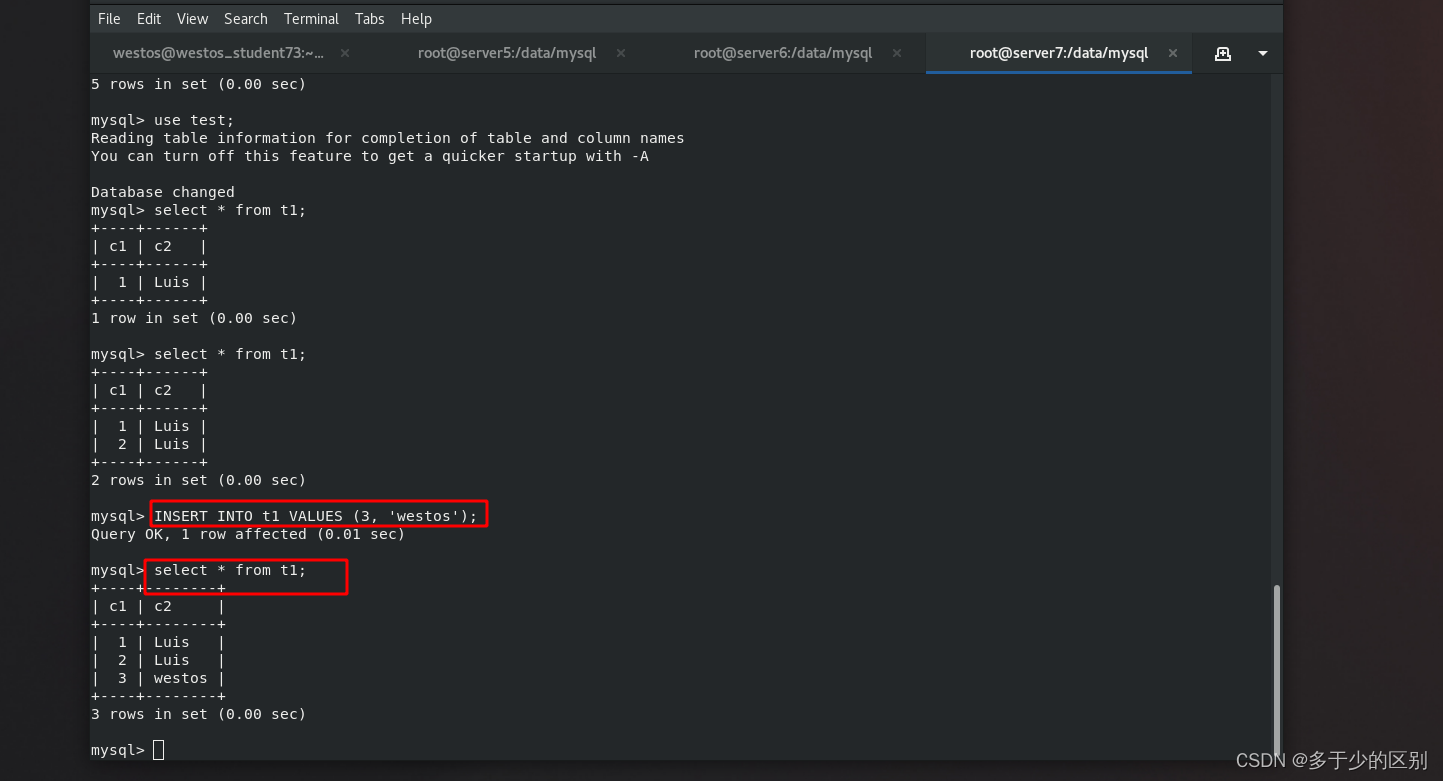Click the 'westos' table cell value
Screen dimensions: 1443x781
point(181,678)
